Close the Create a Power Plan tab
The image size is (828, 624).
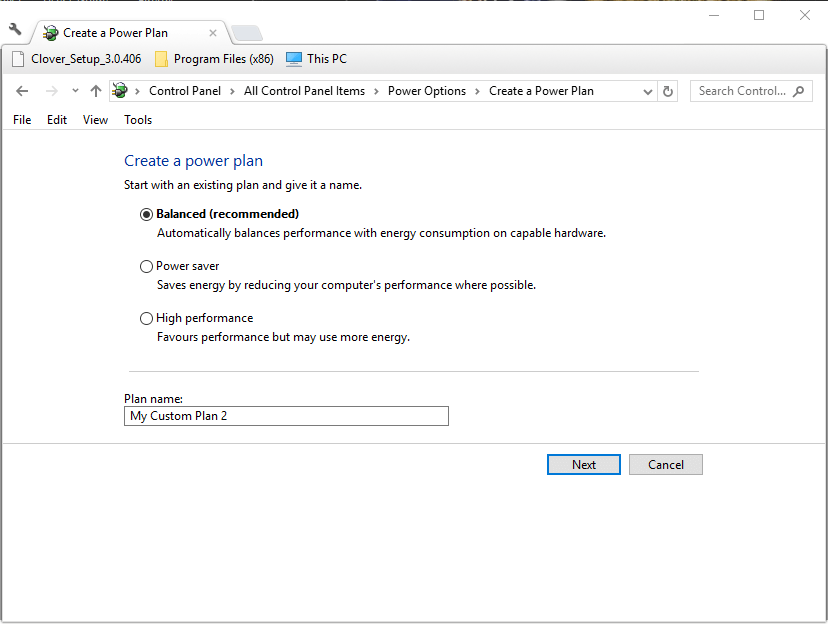[x=213, y=33]
